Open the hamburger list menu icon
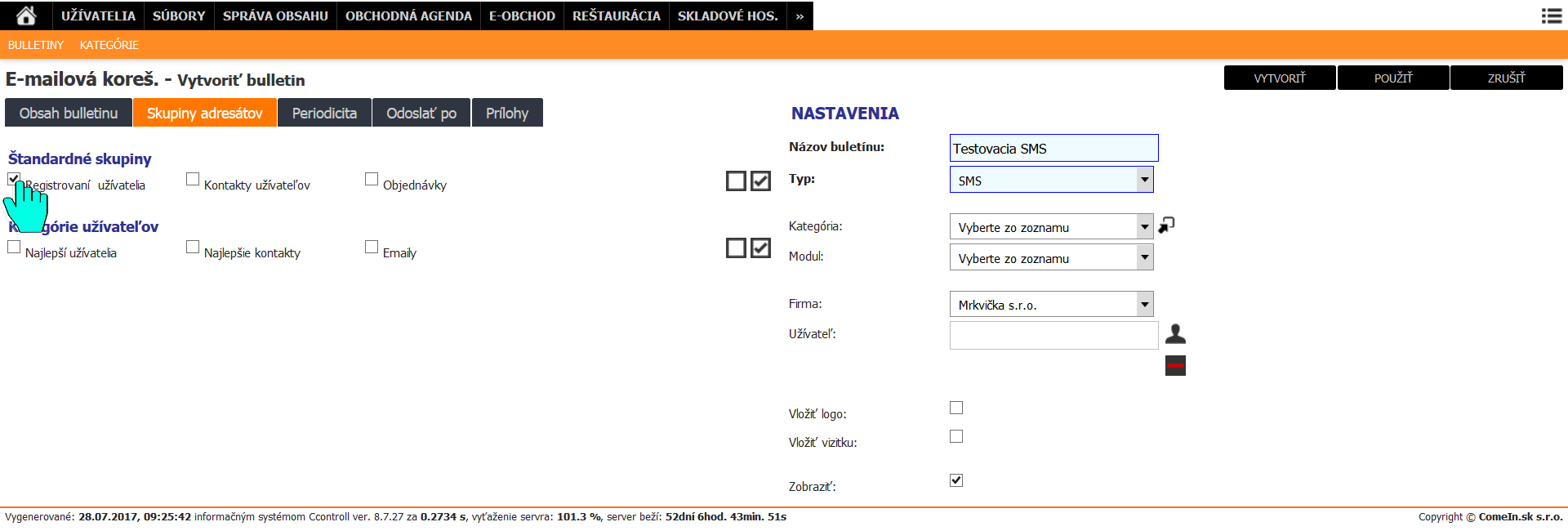The height and width of the screenshot is (531, 1568). (x=1551, y=16)
